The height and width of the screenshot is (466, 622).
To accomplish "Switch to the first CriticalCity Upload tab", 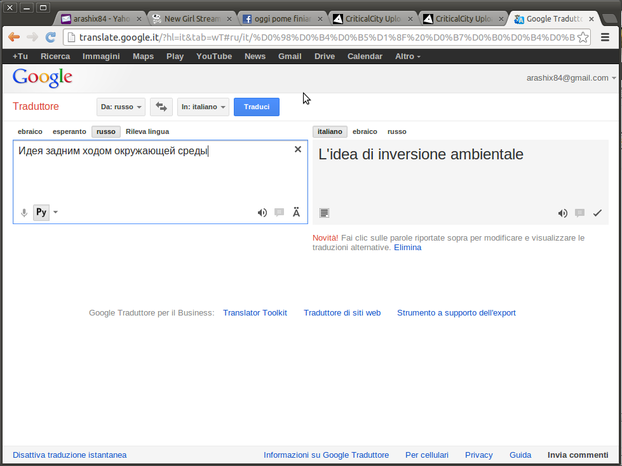I will pyautogui.click(x=372, y=19).
